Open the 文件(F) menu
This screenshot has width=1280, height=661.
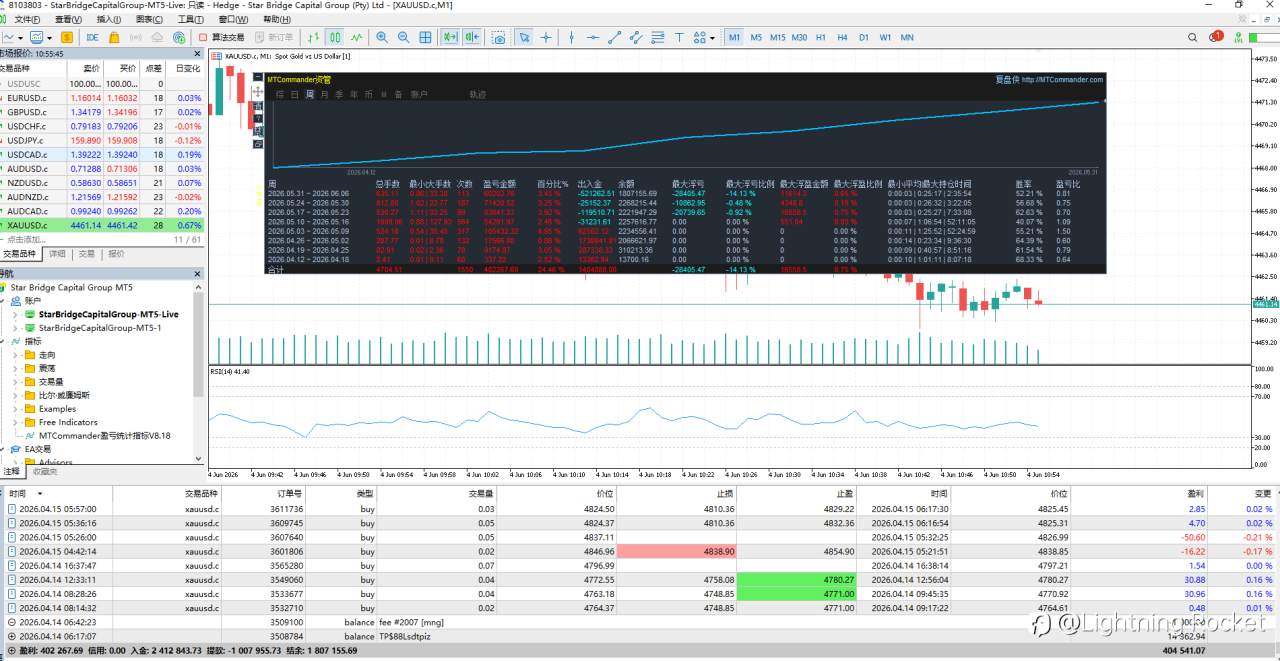(x=27, y=19)
